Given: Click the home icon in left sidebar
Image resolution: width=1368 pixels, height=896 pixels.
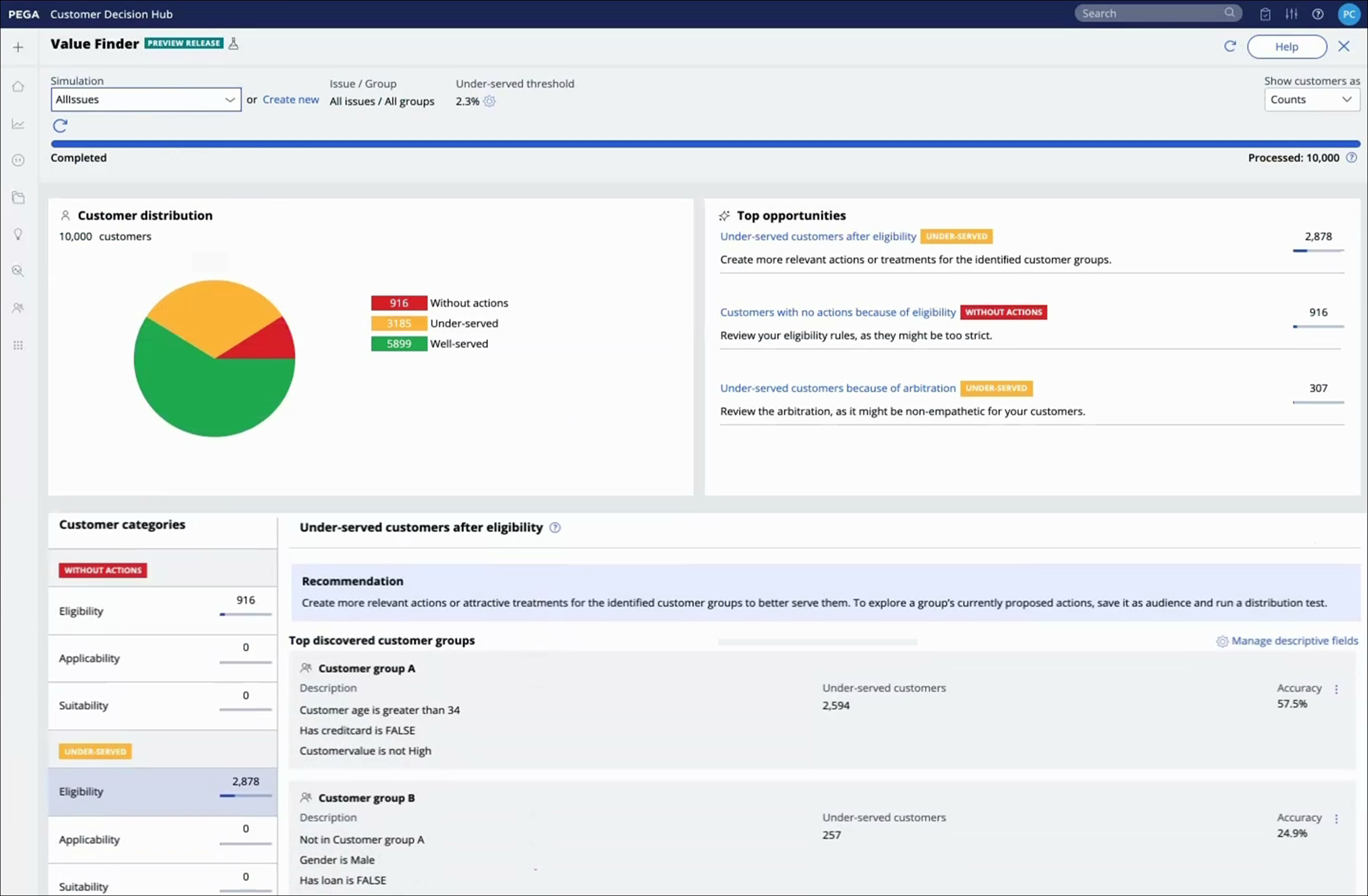Looking at the screenshot, I should point(18,87).
